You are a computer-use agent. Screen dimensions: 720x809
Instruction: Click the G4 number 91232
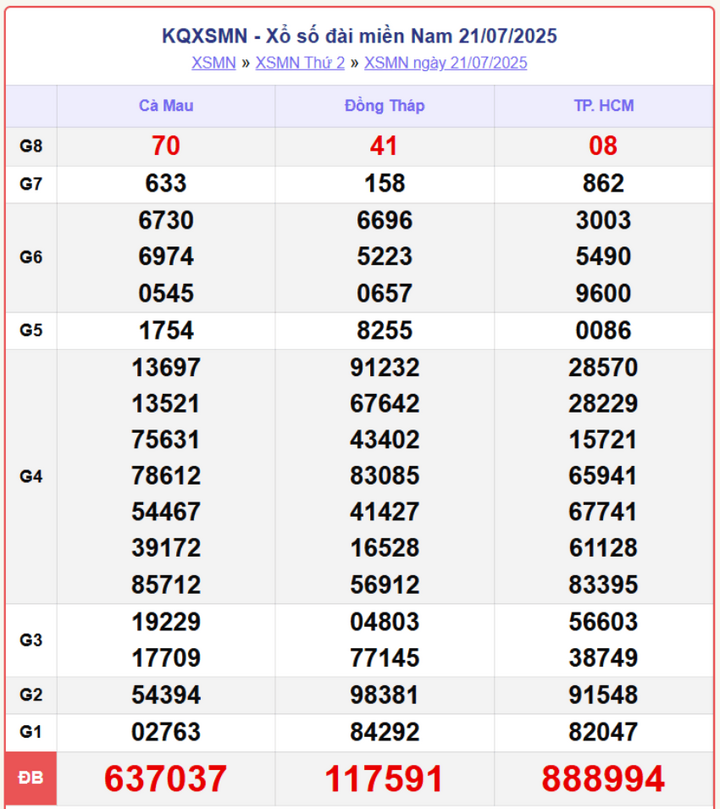pyautogui.click(x=385, y=368)
